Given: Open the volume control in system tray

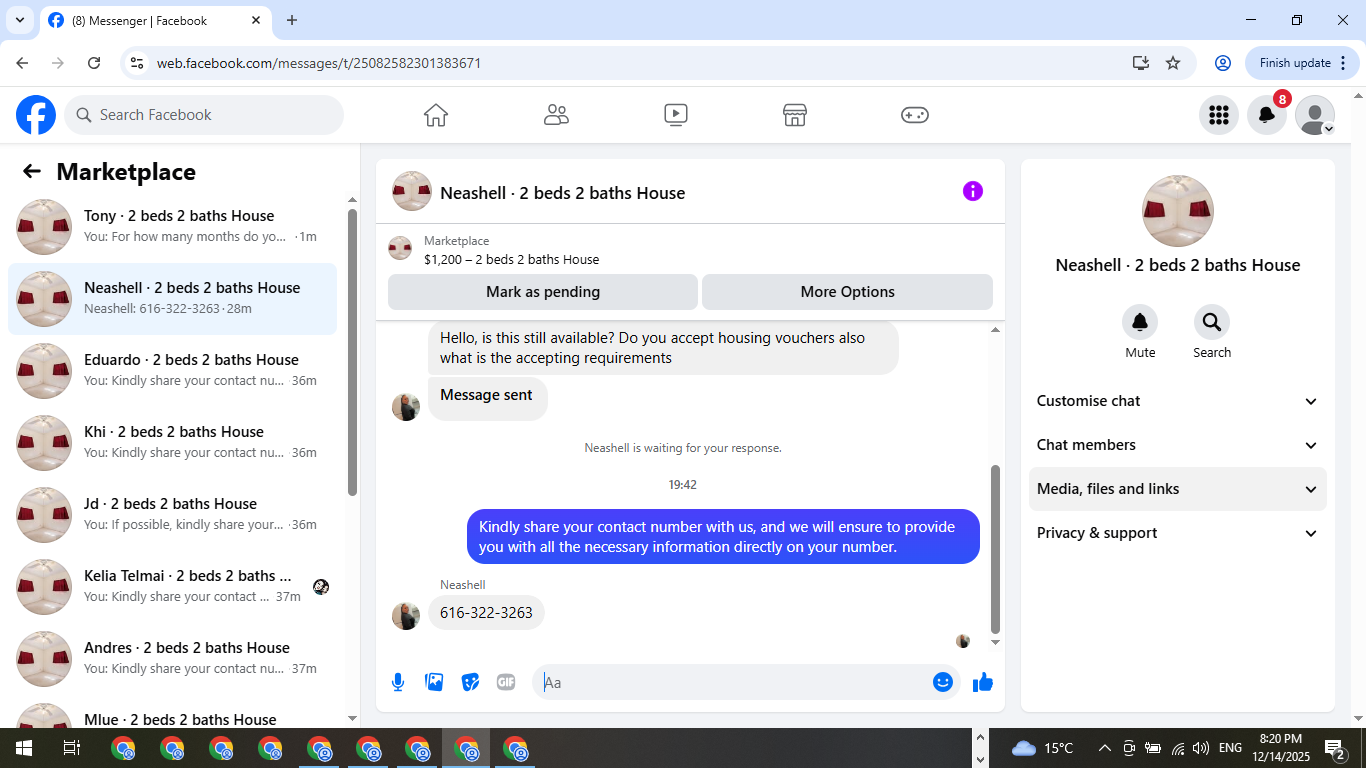Looking at the screenshot, I should pyautogui.click(x=1201, y=748).
